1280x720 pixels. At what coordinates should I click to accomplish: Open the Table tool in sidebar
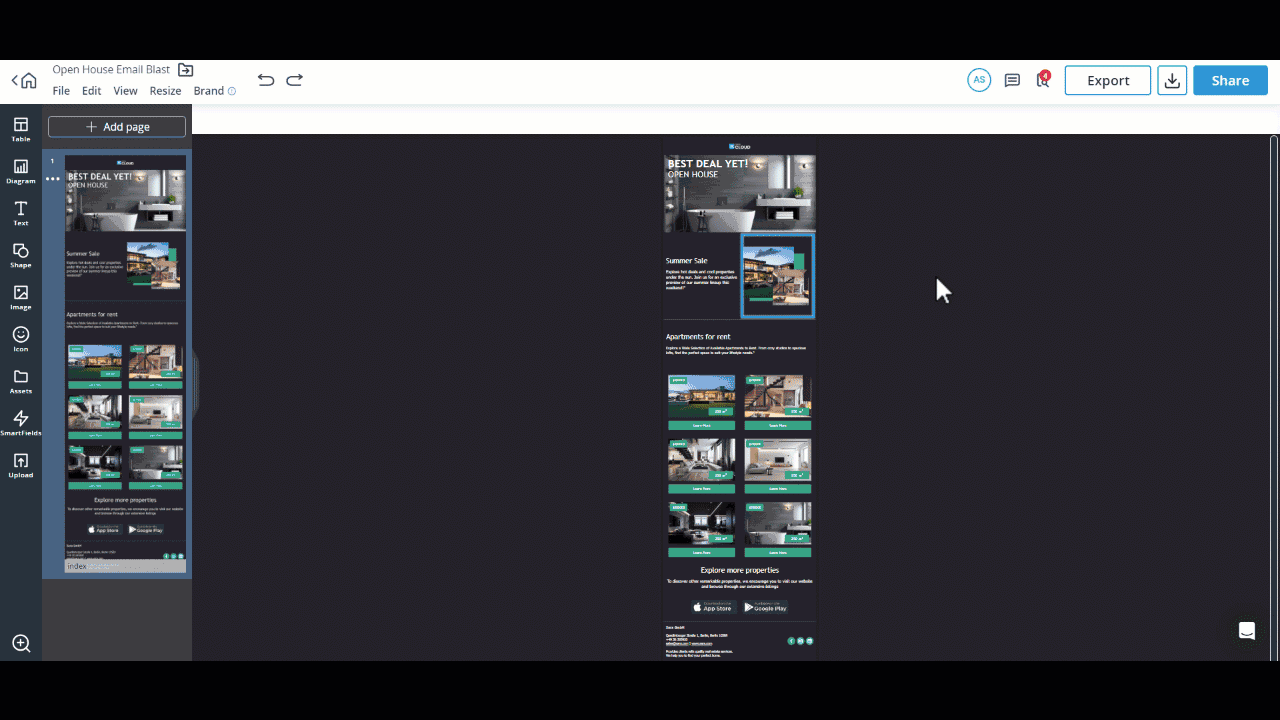(x=21, y=129)
